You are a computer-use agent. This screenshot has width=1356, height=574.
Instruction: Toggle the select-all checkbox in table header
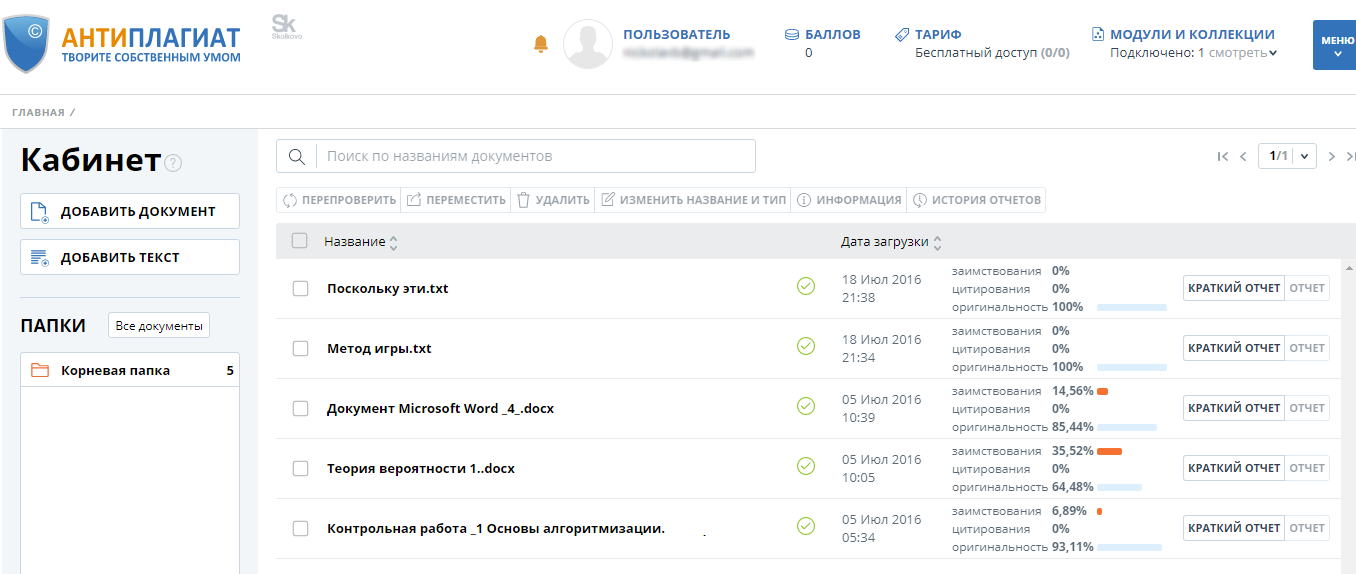tap(299, 241)
